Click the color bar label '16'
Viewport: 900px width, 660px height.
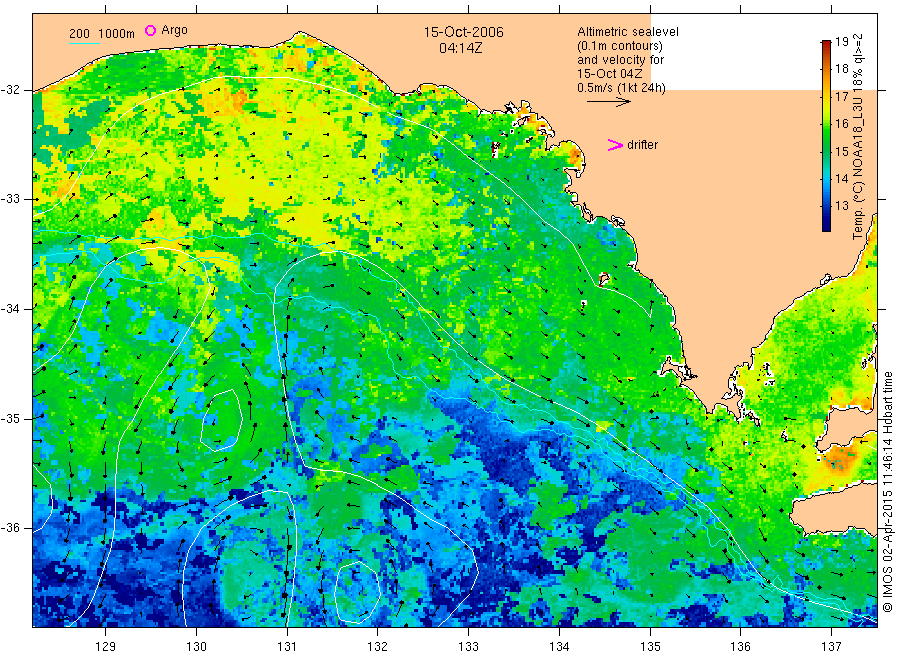[841, 124]
